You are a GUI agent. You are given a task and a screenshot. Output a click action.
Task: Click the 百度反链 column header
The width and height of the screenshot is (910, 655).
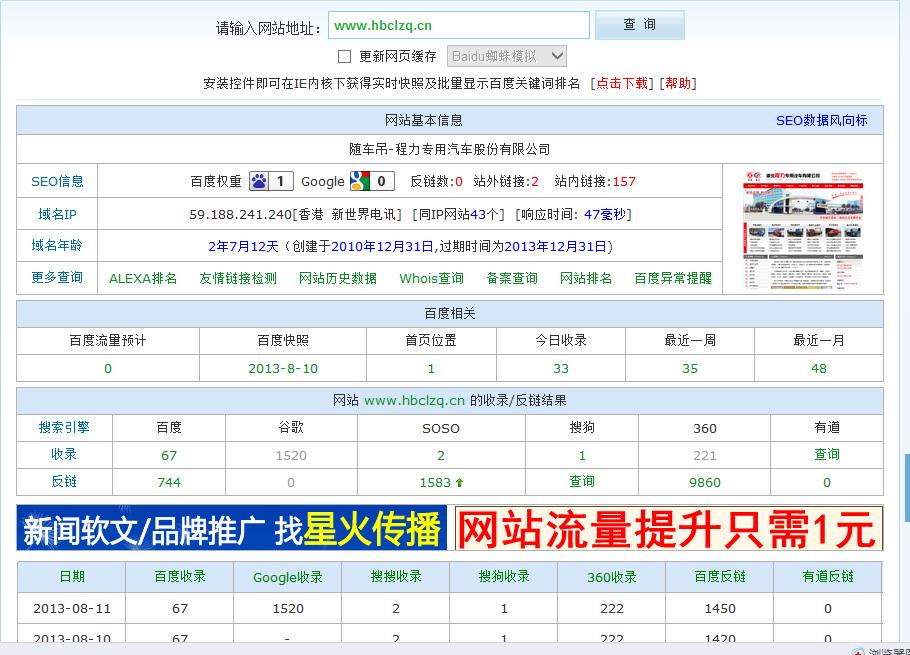point(720,577)
